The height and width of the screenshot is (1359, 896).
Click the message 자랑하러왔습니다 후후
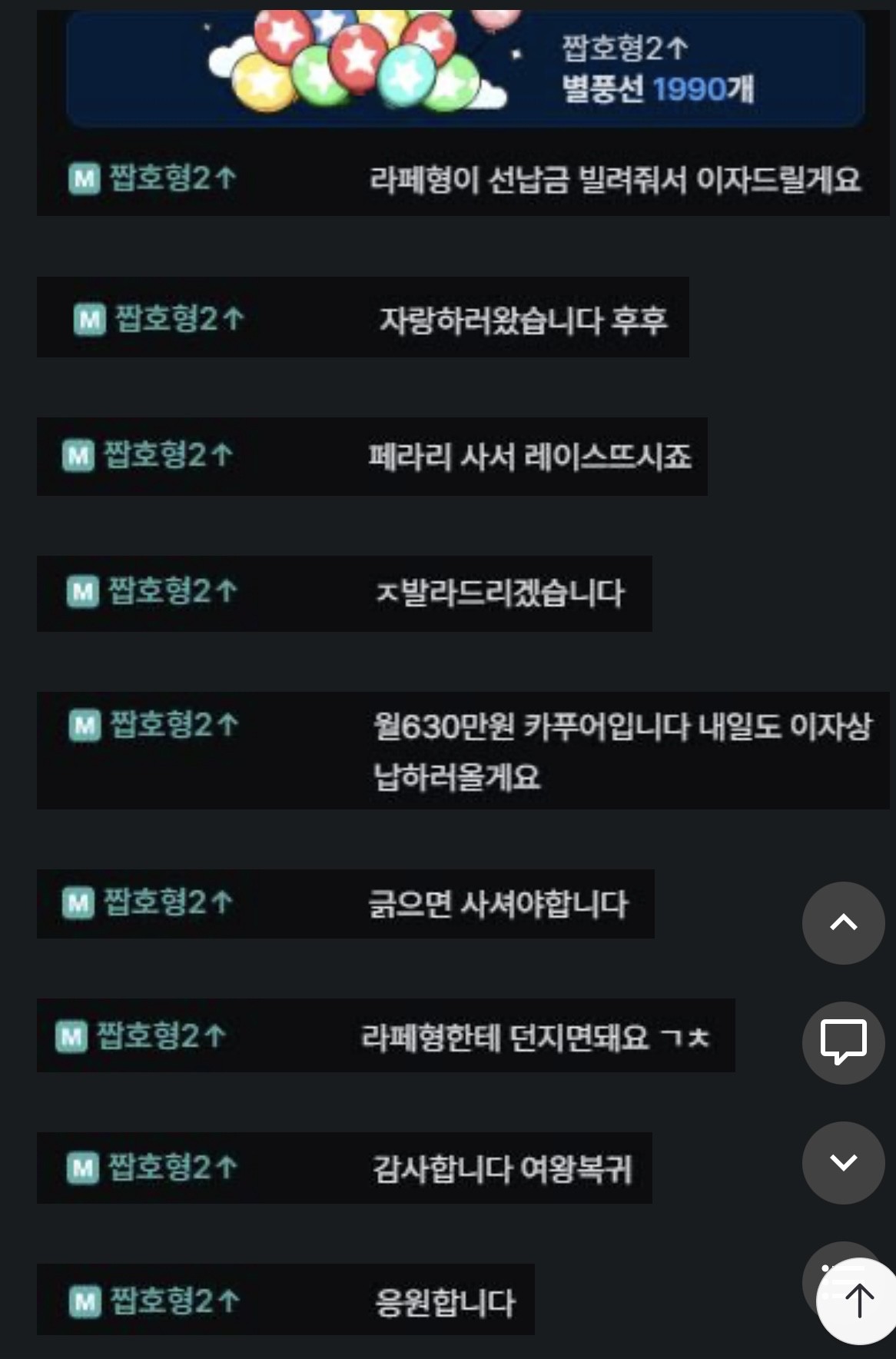pos(523,320)
